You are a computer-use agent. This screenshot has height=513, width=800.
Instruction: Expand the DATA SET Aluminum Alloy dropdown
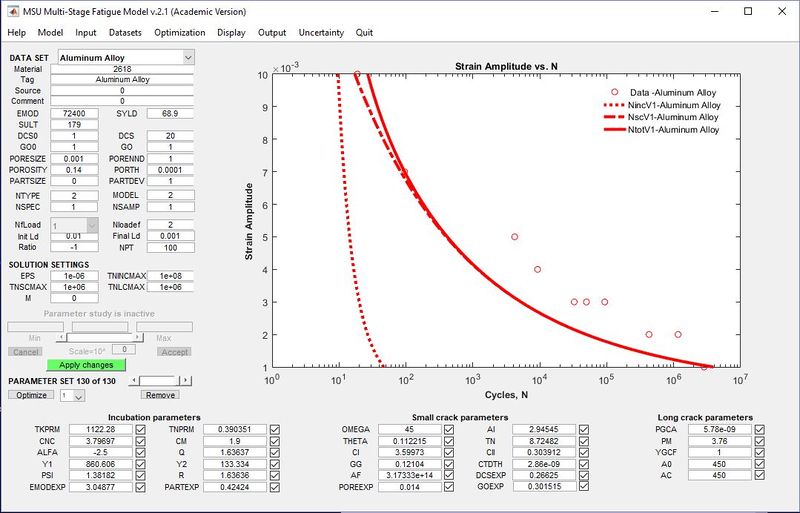(x=187, y=58)
